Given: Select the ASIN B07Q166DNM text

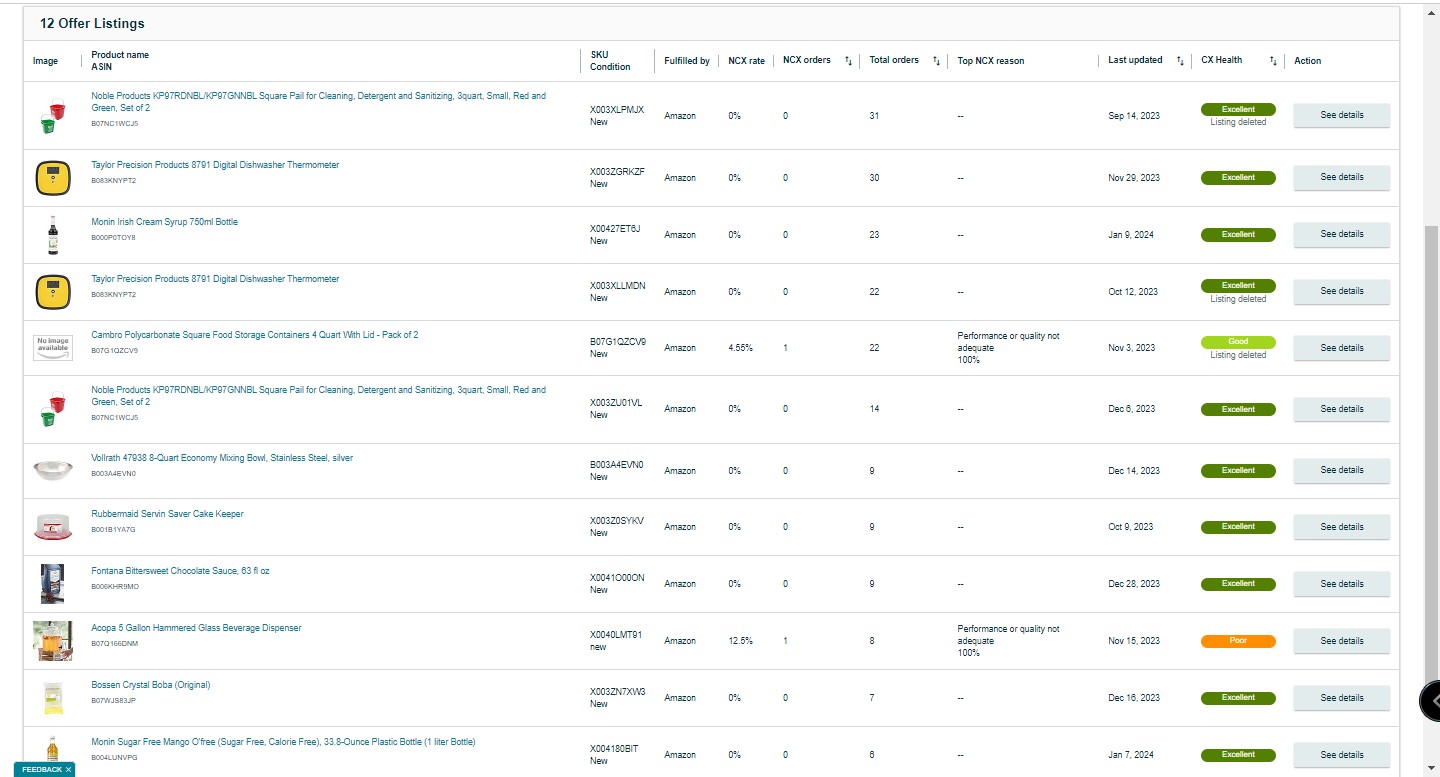Looking at the screenshot, I should [115, 644].
